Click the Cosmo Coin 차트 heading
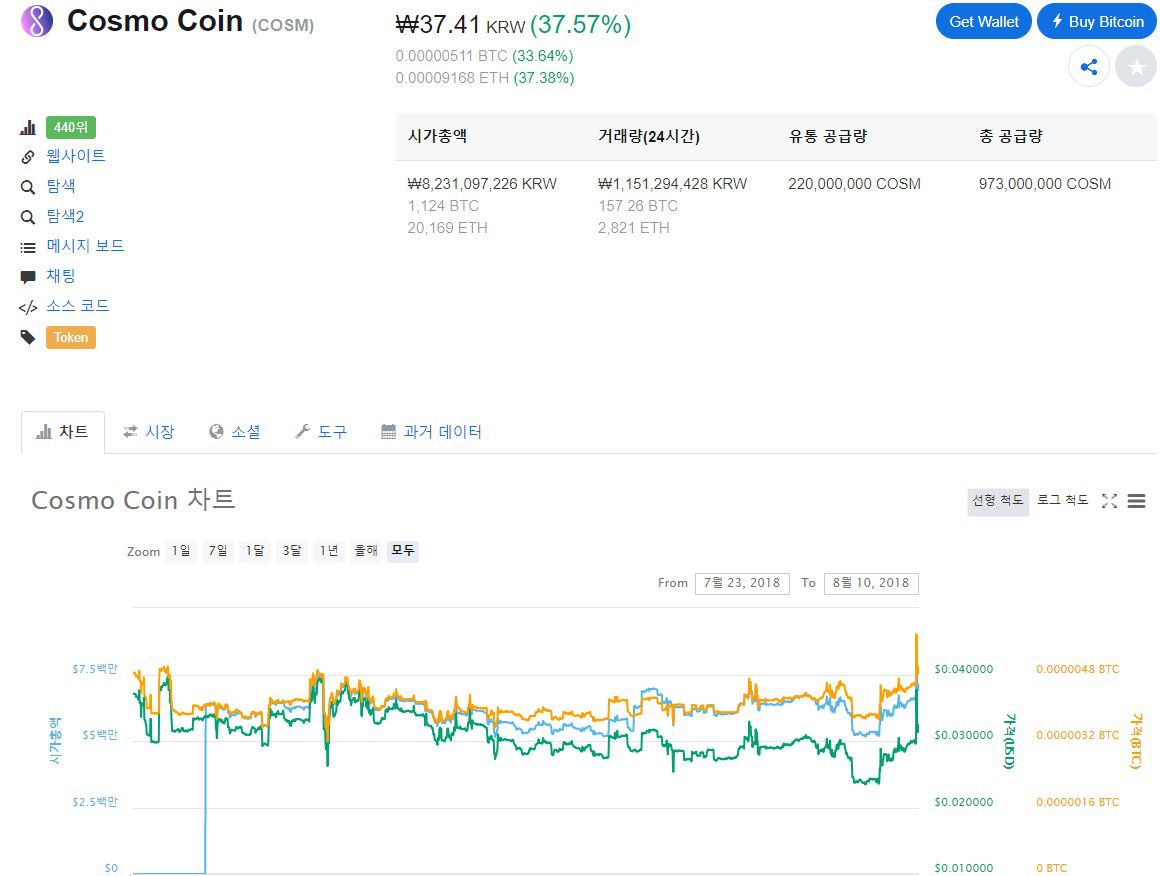Viewport: 1160px width, 876px height. [133, 499]
